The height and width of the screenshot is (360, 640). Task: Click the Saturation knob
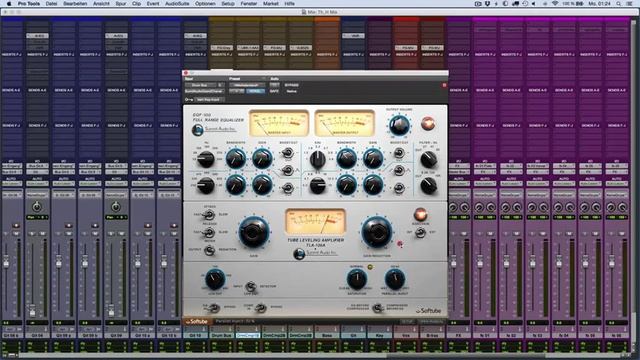coord(356,279)
